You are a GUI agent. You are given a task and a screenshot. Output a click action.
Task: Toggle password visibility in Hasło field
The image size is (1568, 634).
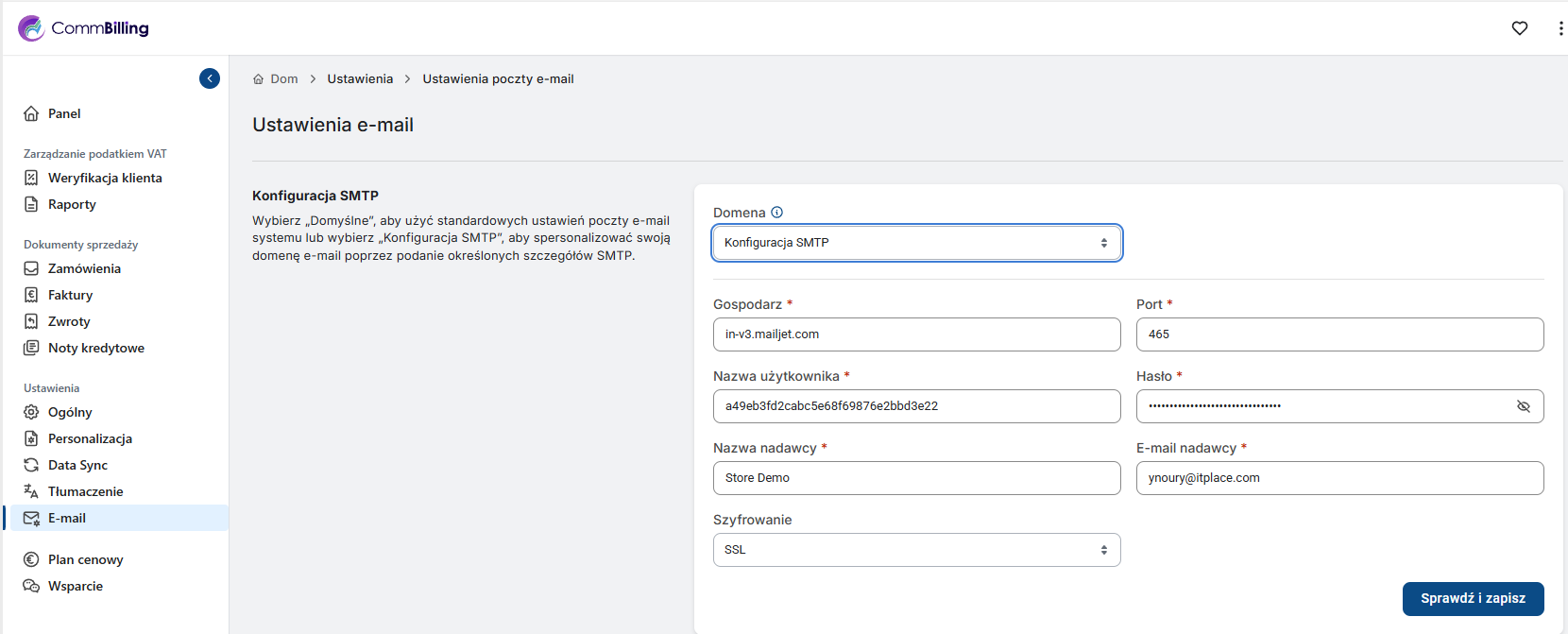click(1523, 406)
